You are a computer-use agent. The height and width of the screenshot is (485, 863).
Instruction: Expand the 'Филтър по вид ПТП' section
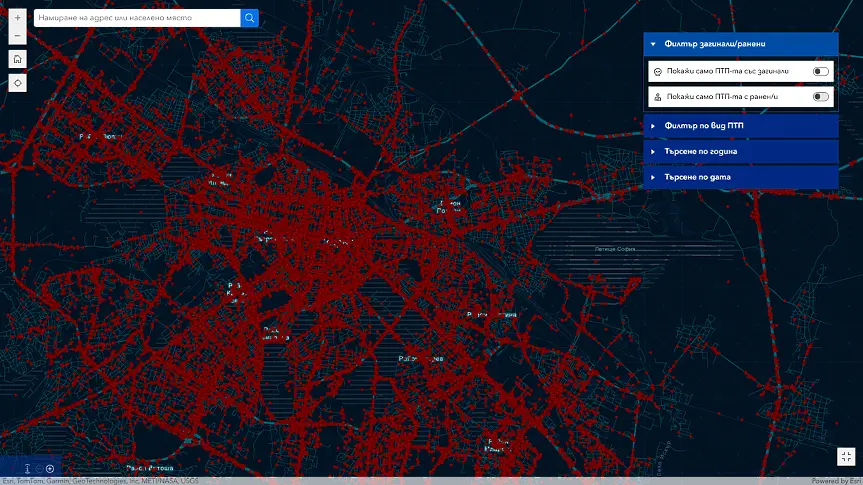pyautogui.click(x=740, y=126)
